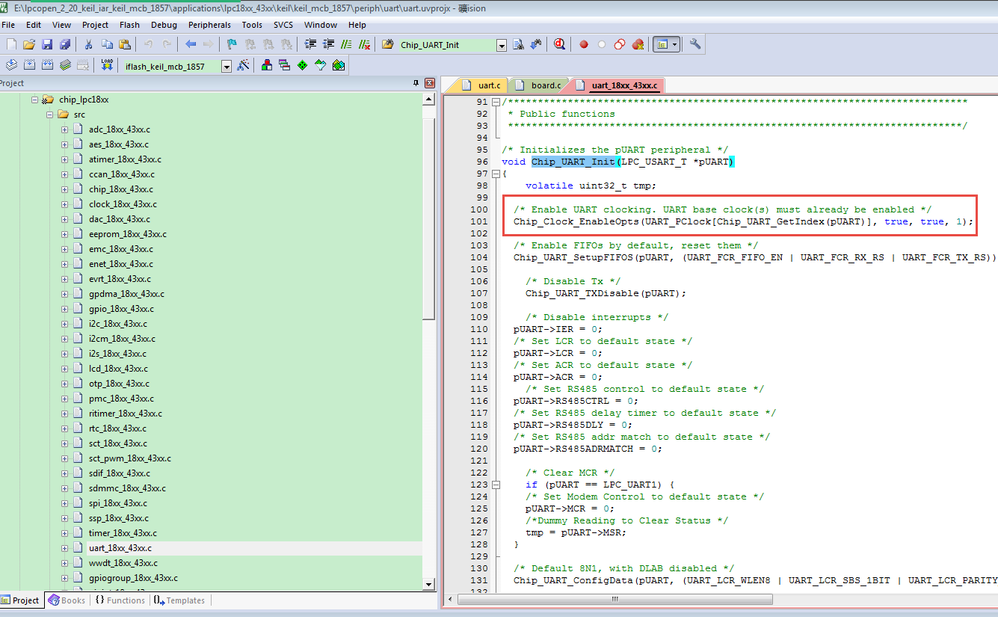998x617 pixels.
Task: Click the Select Software Packs icon
Action: point(320,66)
